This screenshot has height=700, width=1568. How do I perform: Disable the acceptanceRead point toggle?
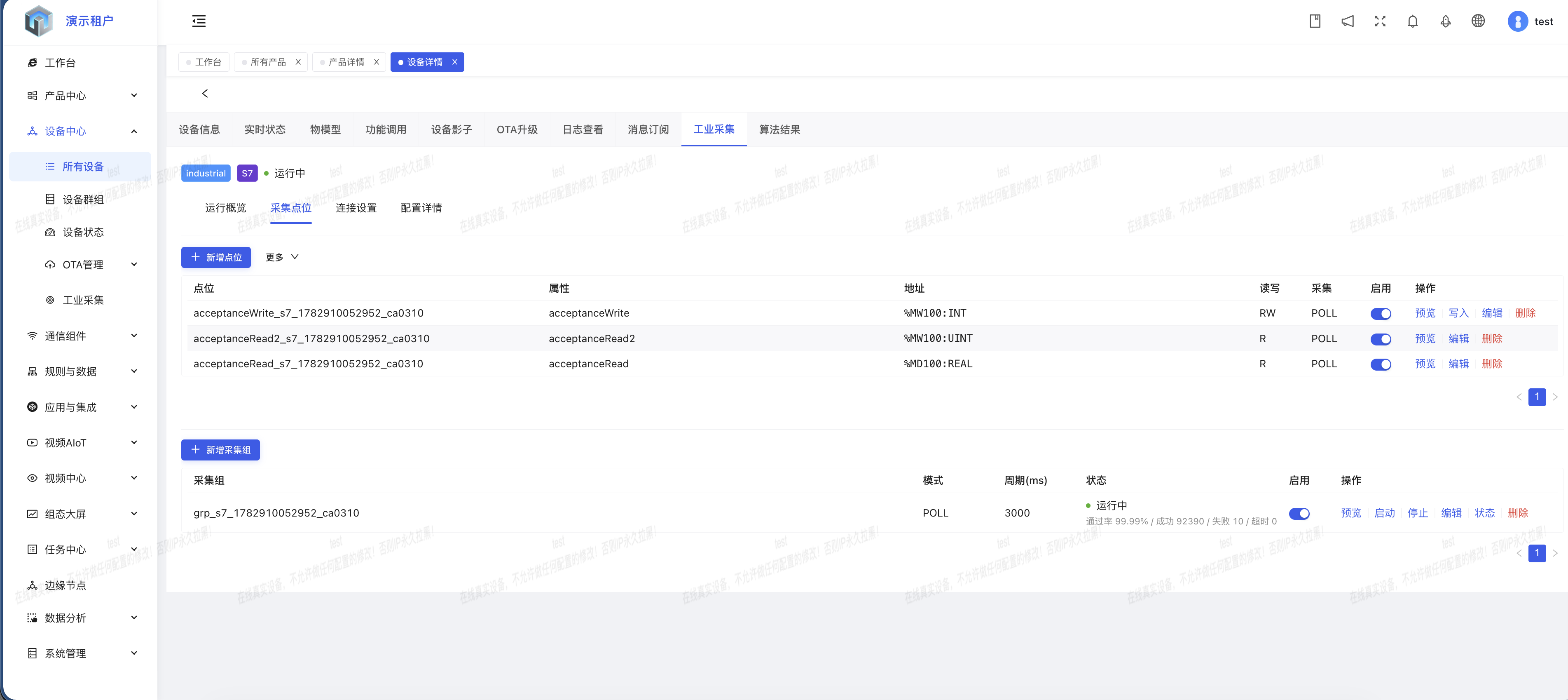click(1381, 364)
